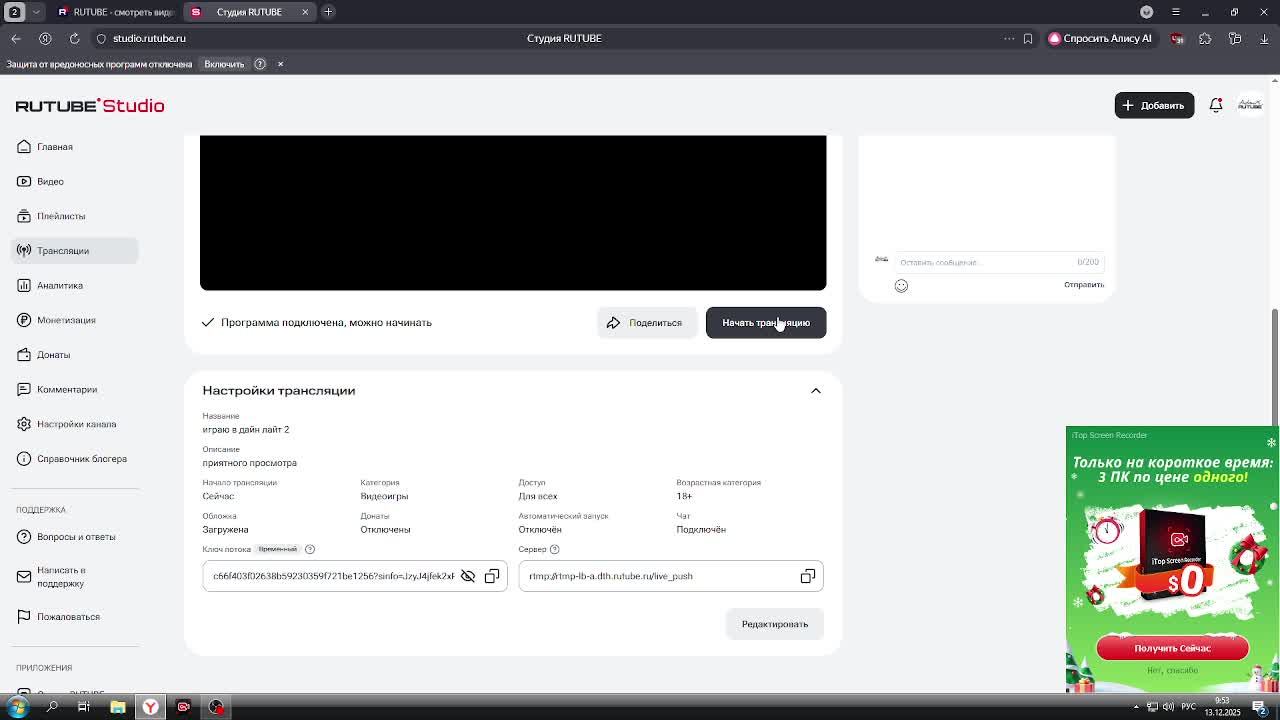Open Настройки канала settings
1280x720 pixels.
74,424
